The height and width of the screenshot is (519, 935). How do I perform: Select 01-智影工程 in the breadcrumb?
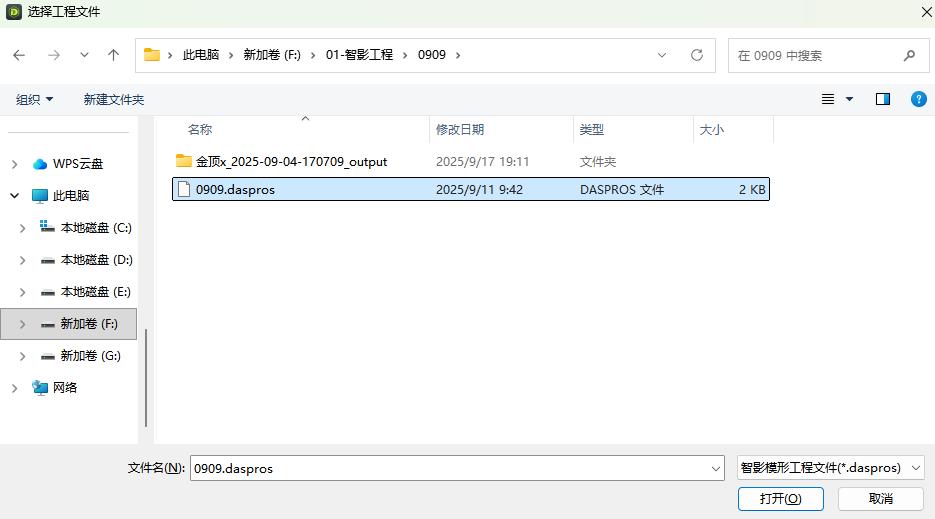tap(359, 55)
